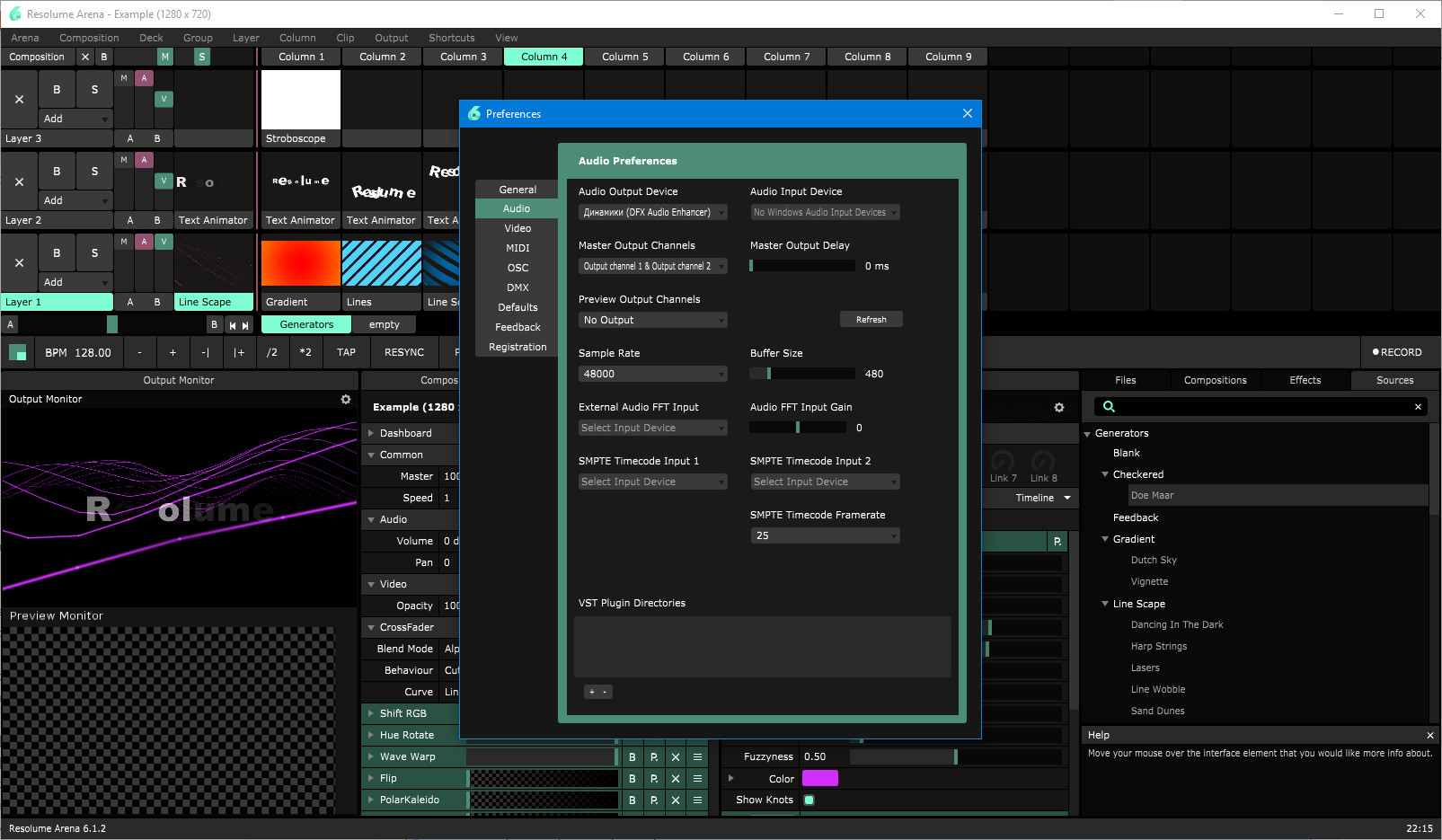Image resolution: width=1442 pixels, height=840 pixels.
Task: Bypass the Wave Warp effect with B
Action: 633,757
